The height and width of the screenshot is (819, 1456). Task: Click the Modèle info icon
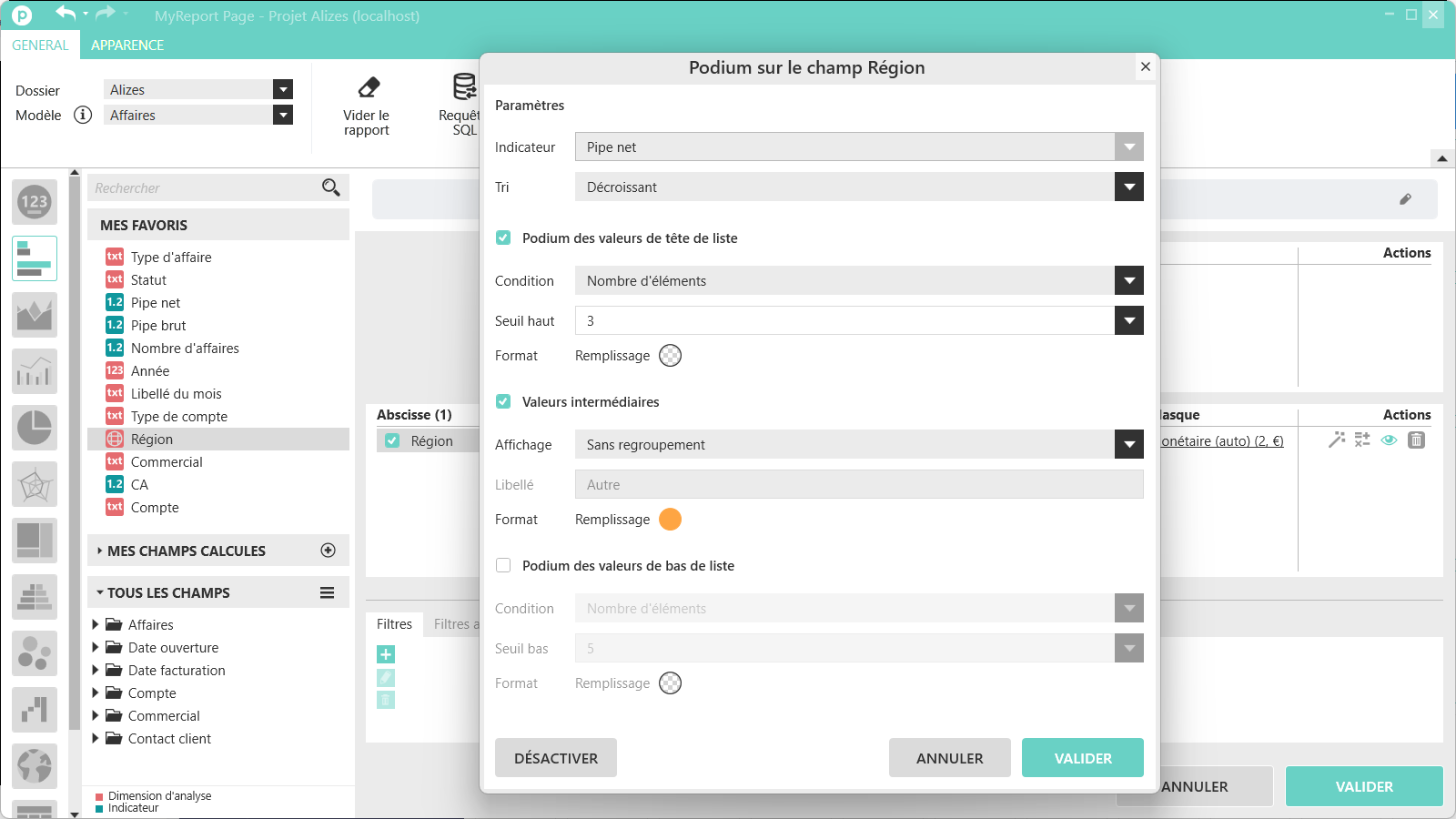coord(83,115)
